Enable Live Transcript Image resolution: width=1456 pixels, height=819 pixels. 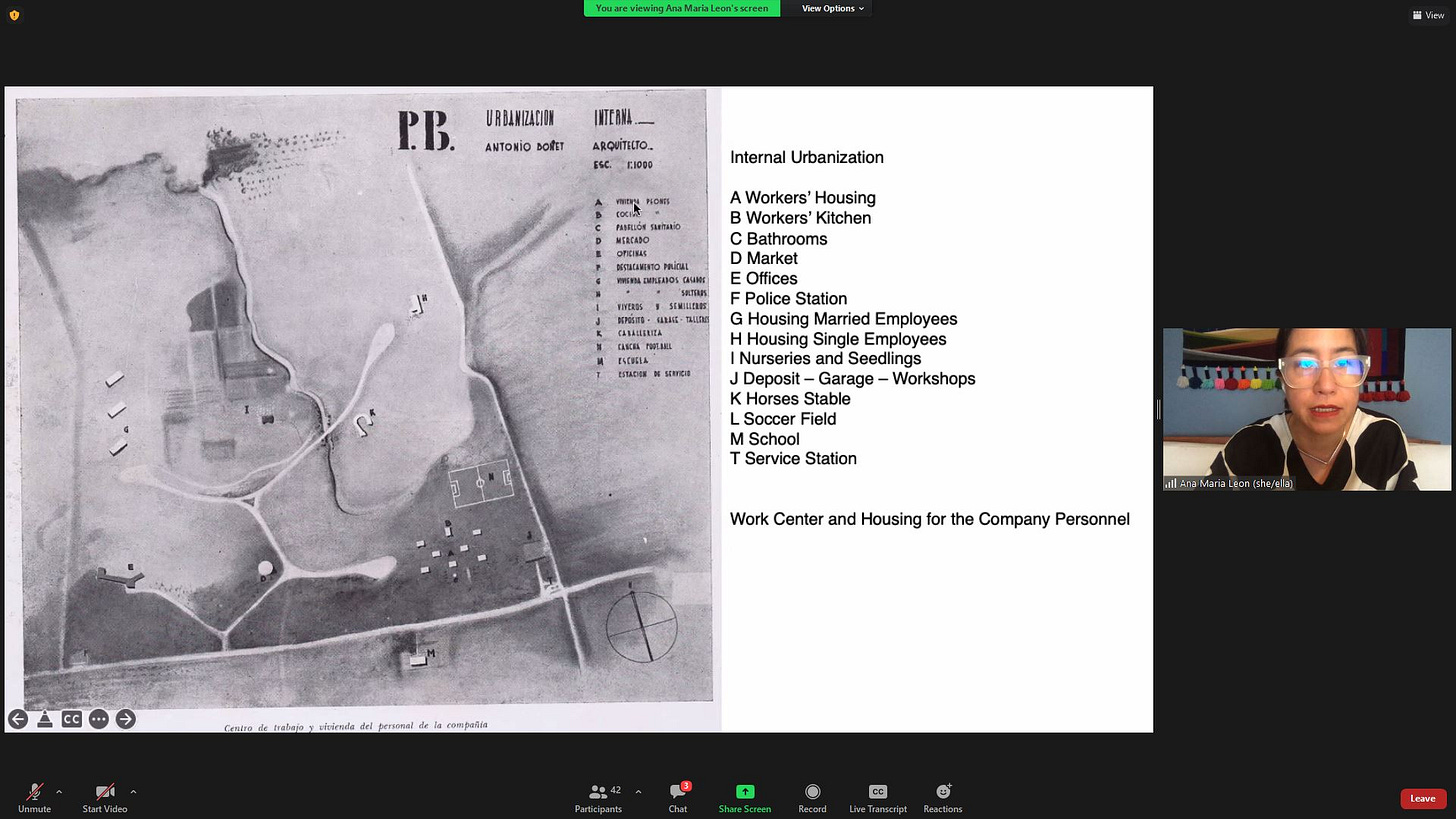click(878, 797)
